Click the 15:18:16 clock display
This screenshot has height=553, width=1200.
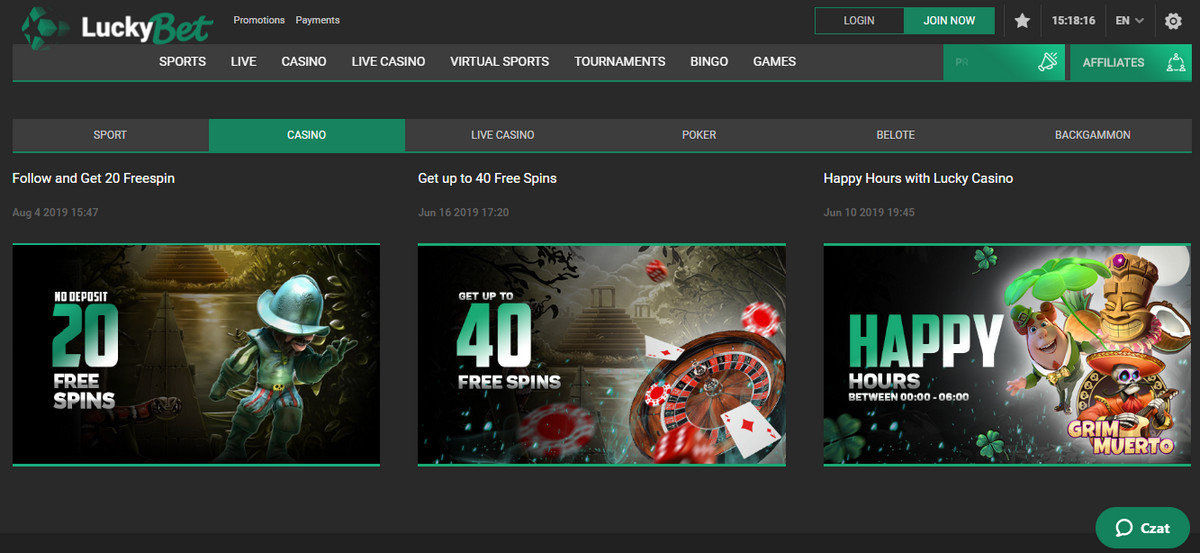click(x=1073, y=21)
